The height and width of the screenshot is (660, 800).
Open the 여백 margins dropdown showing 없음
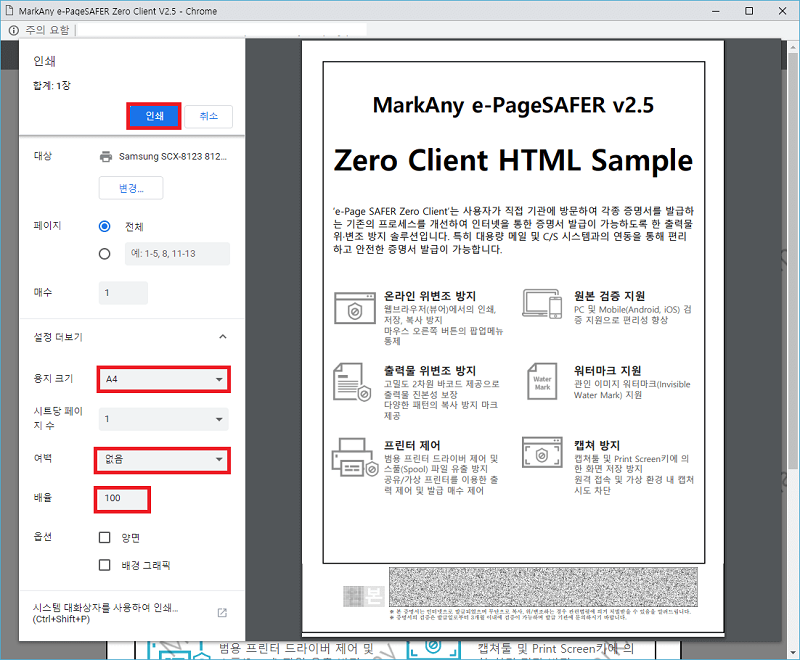point(161,460)
